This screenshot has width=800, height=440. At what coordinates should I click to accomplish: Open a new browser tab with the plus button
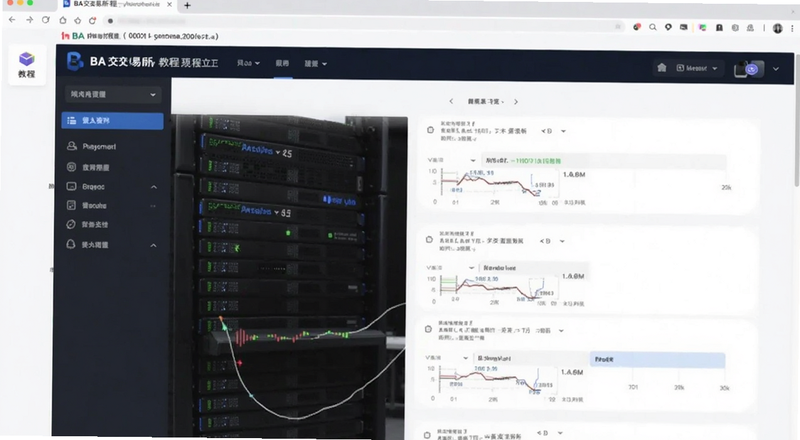coord(187,6)
